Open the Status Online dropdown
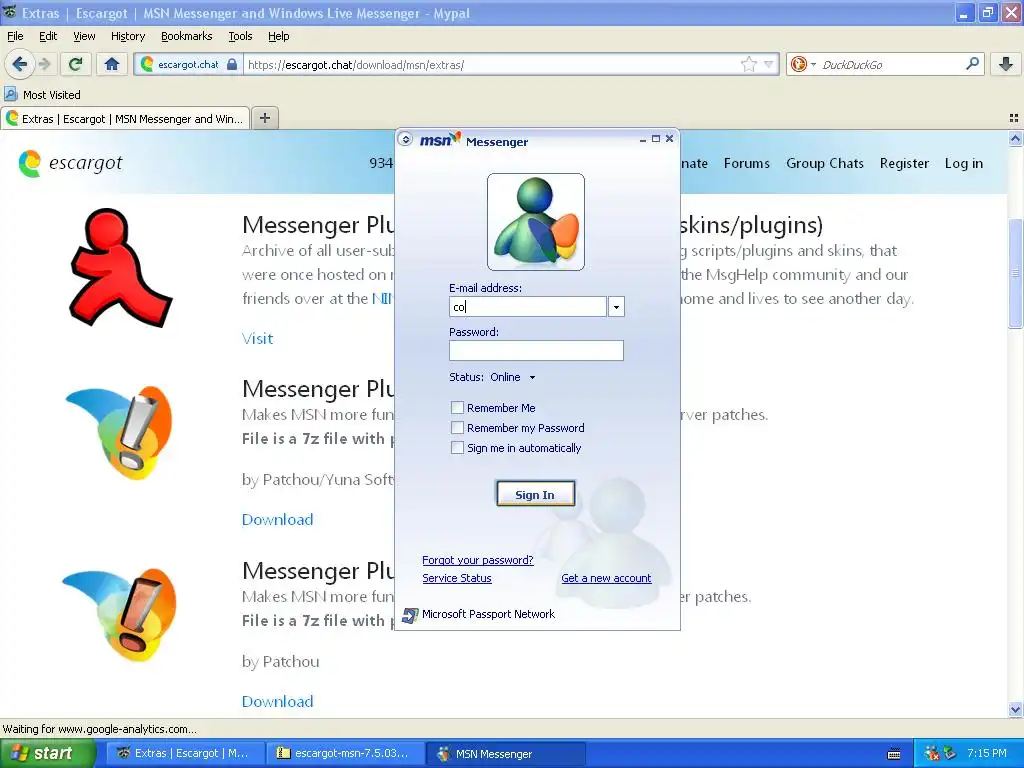 click(x=513, y=377)
